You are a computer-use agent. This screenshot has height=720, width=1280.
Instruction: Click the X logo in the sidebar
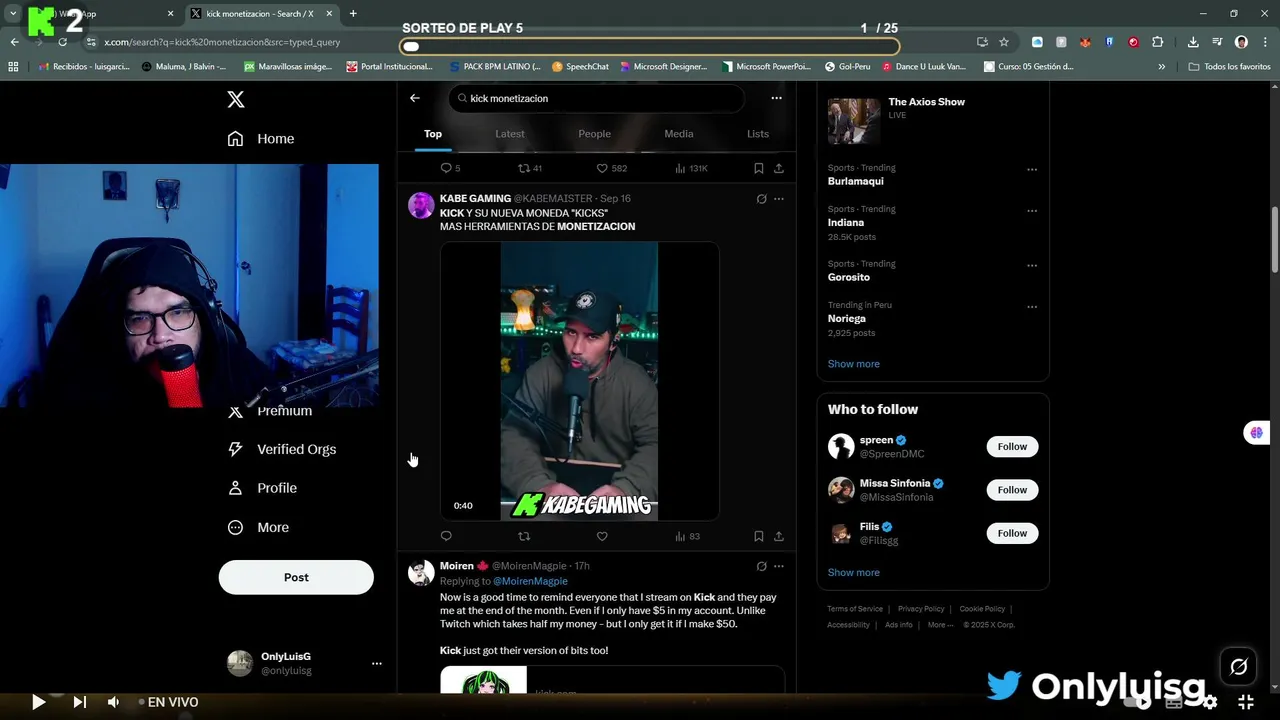pyautogui.click(x=236, y=99)
